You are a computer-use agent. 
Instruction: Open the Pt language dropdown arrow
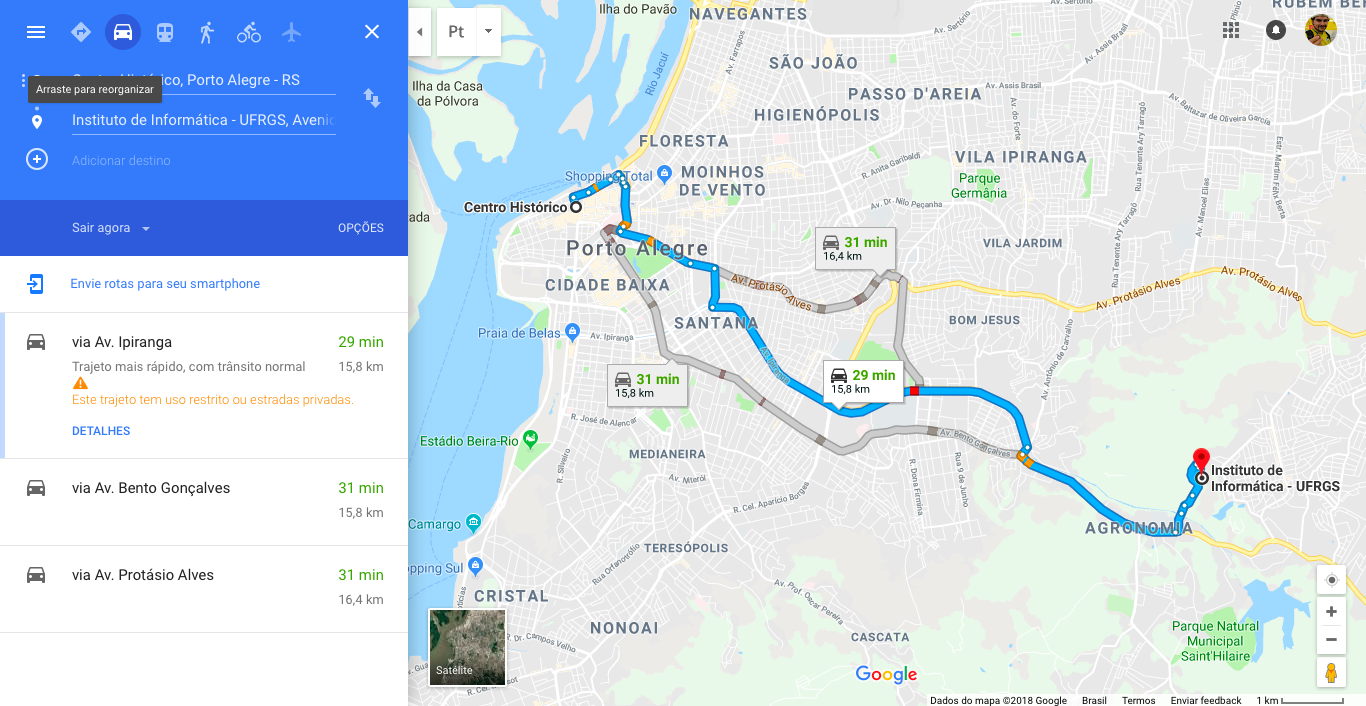(488, 32)
